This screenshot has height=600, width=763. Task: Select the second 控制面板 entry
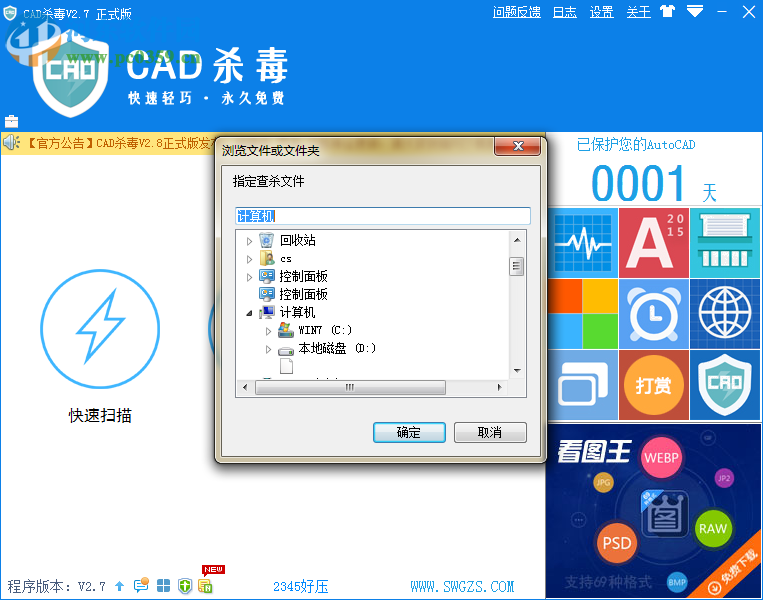[303, 294]
